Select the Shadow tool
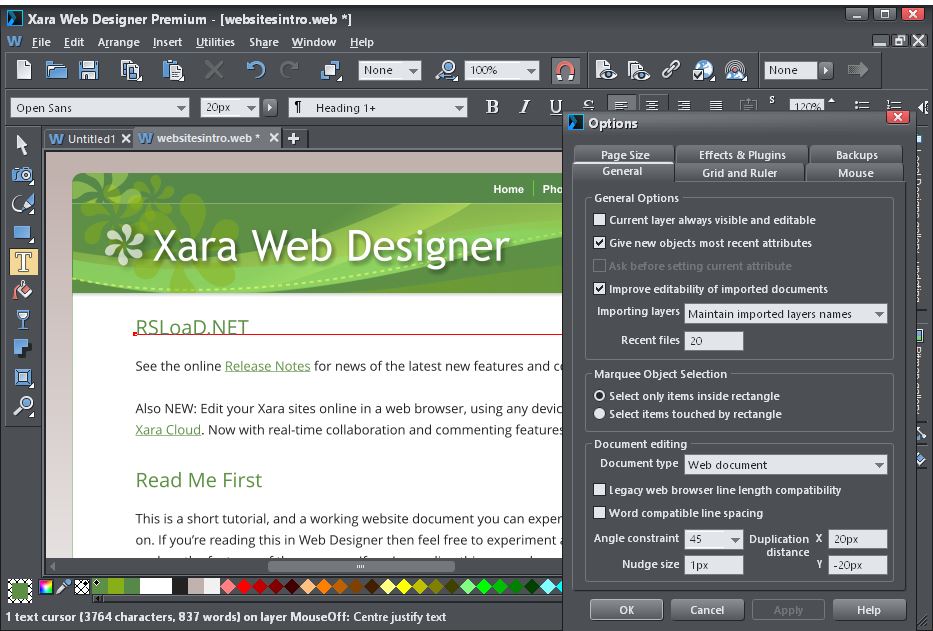Screen dimensions: 933x631 pos(23,349)
